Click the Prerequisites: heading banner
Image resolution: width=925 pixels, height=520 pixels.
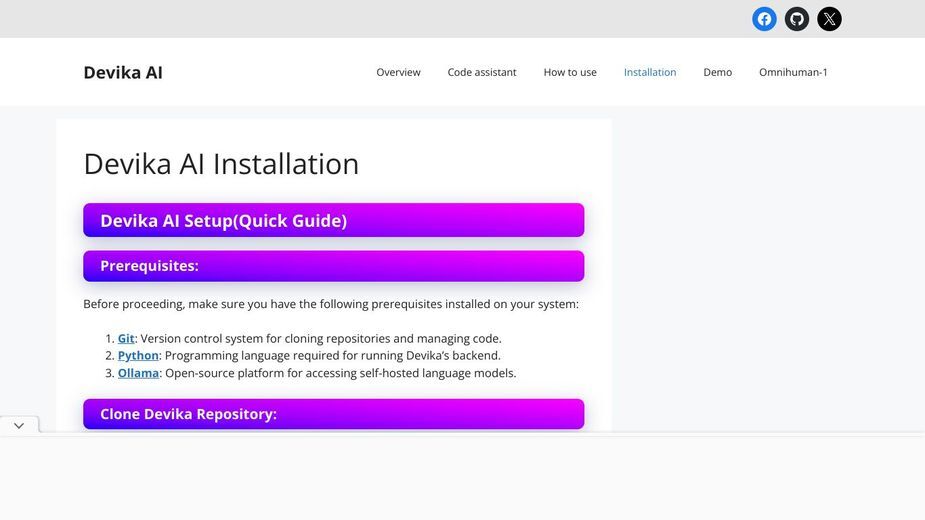pos(333,266)
